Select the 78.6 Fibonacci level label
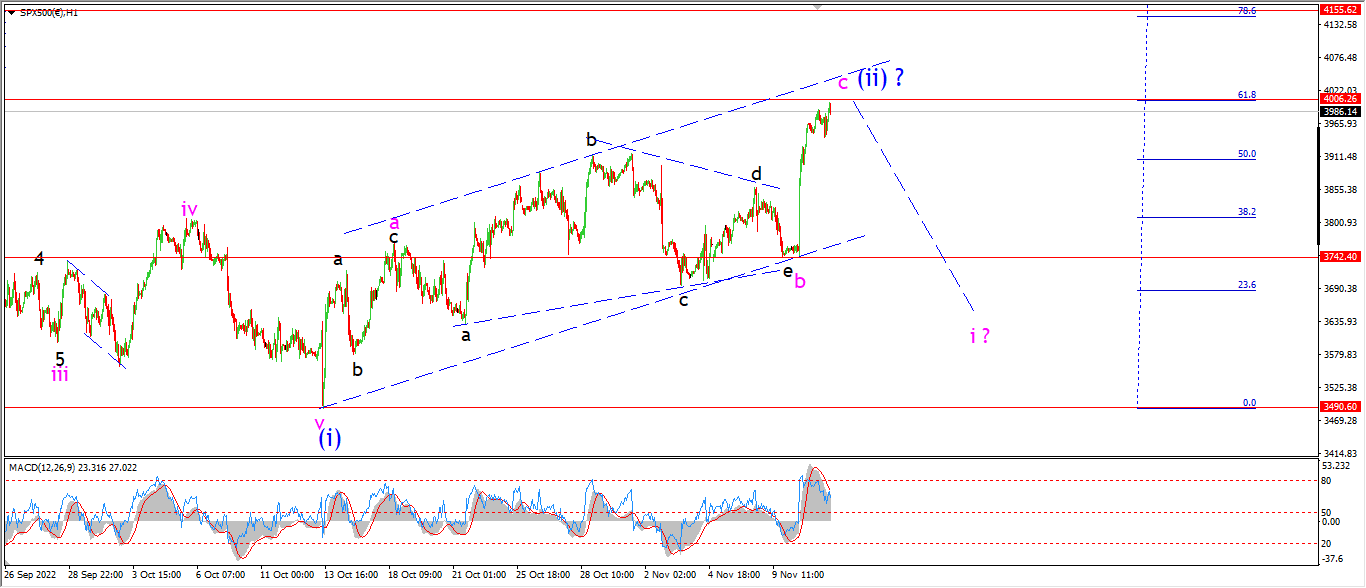The width and height of the screenshot is (1366, 588). (x=1247, y=10)
